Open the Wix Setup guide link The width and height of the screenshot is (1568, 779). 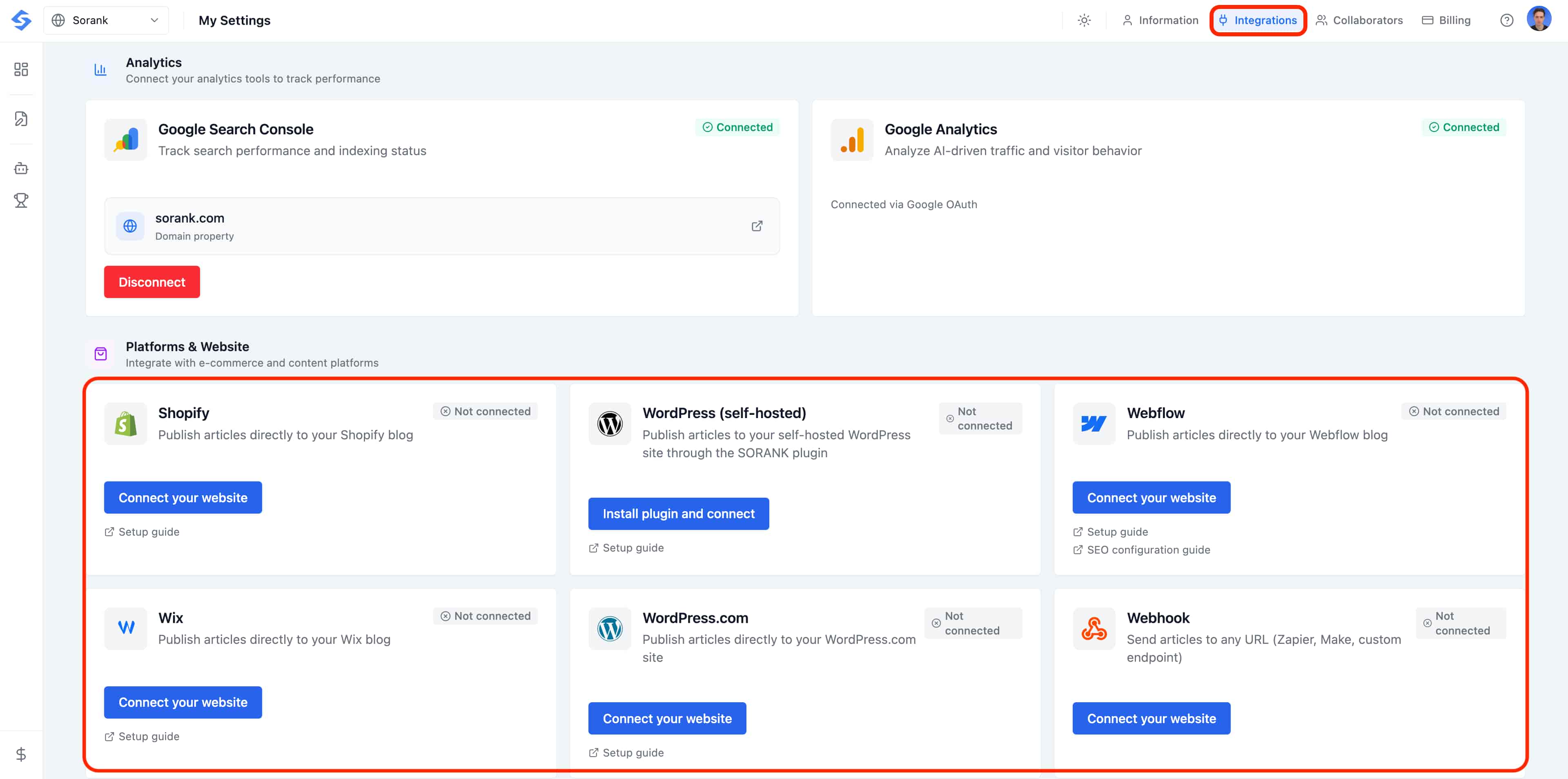point(142,737)
